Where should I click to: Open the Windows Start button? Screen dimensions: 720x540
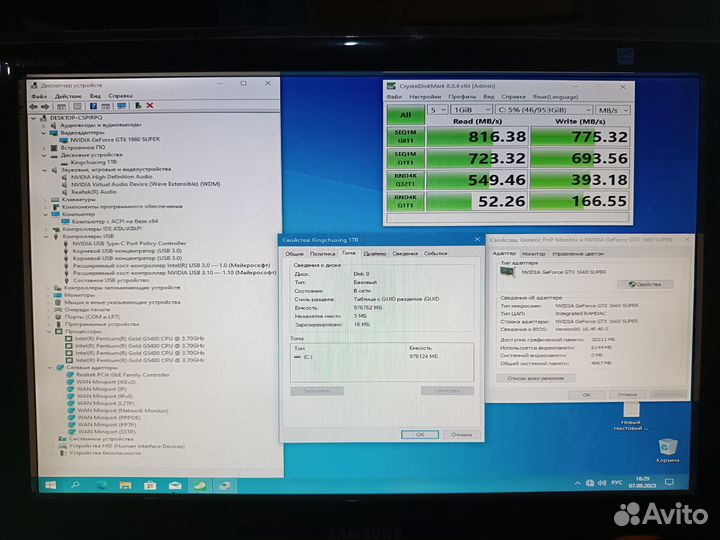(x=50, y=485)
